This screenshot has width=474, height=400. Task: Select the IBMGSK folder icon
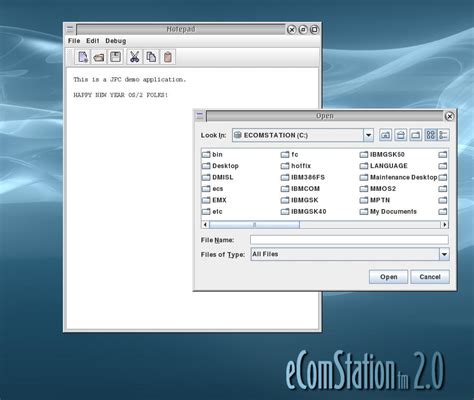point(285,200)
